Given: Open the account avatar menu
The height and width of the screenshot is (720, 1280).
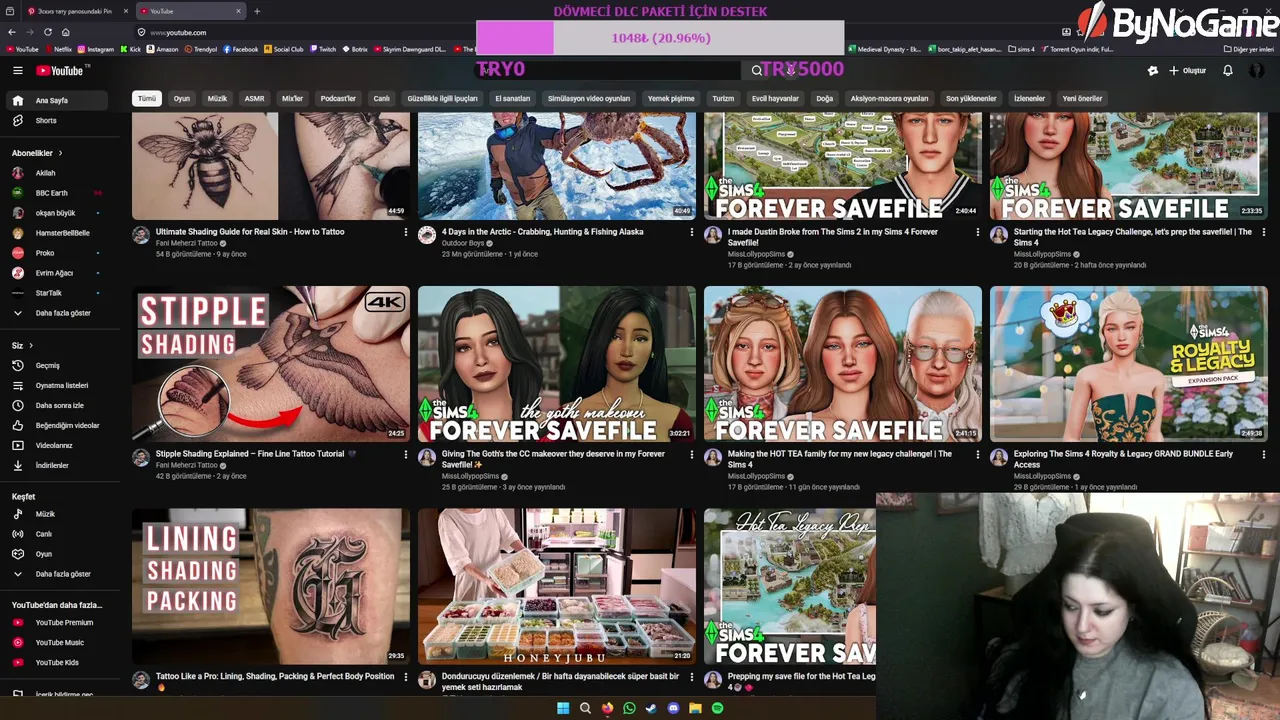Looking at the screenshot, I should click(1257, 71).
